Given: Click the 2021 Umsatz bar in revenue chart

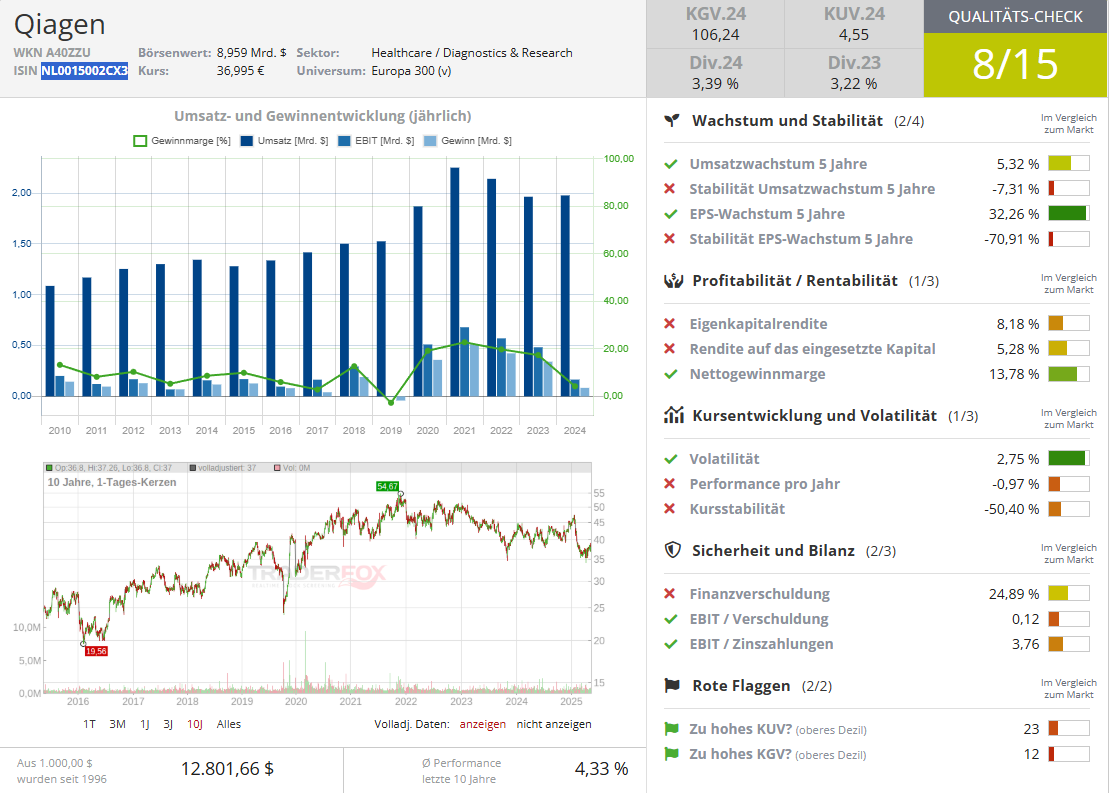Looking at the screenshot, I should click(x=455, y=282).
